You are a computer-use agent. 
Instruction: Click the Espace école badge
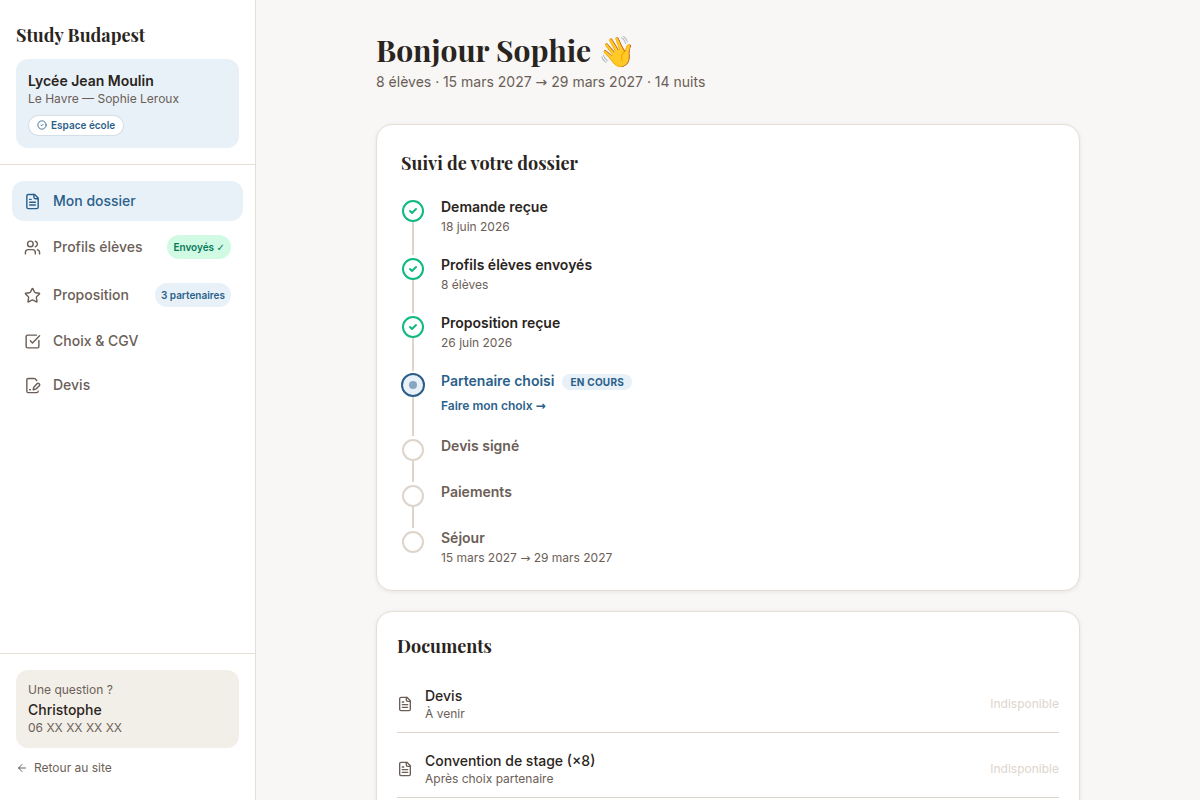pos(76,125)
